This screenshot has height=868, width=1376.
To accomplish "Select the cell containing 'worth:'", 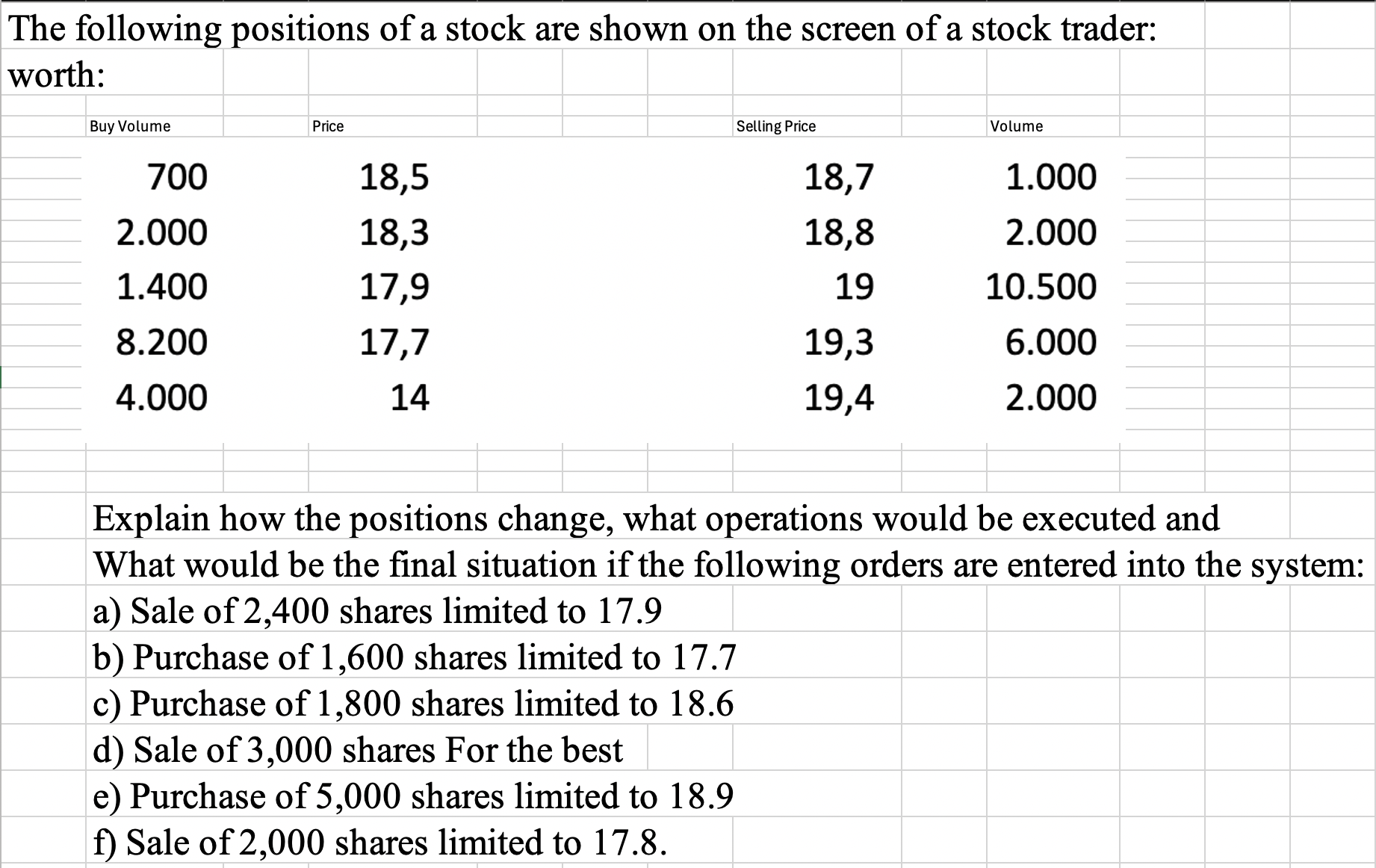I will (x=57, y=75).
